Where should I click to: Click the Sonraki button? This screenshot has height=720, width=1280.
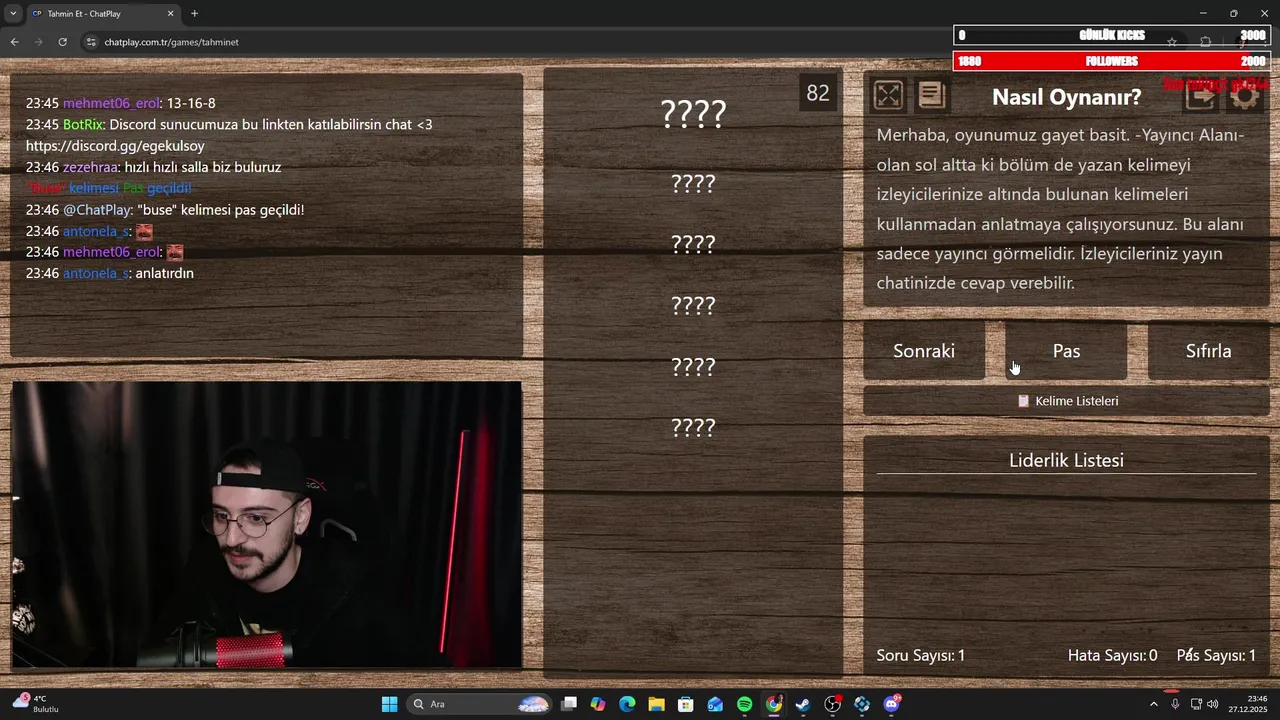[924, 351]
